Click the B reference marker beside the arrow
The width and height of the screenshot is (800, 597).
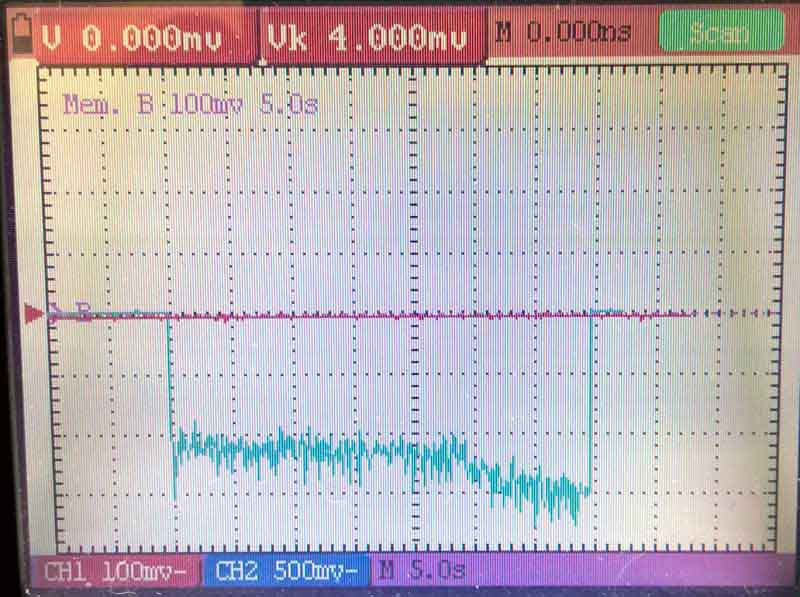[82, 314]
